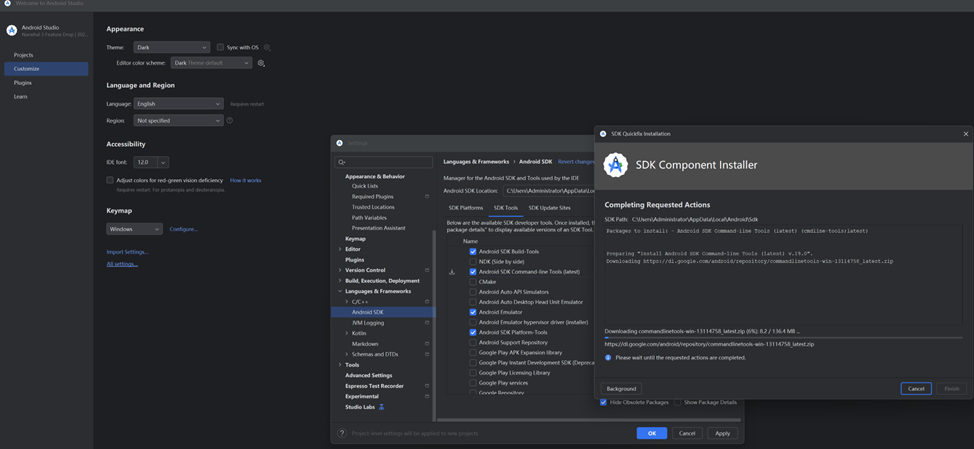Open the Region dropdown
This screenshot has width=974, height=449.
[178, 120]
